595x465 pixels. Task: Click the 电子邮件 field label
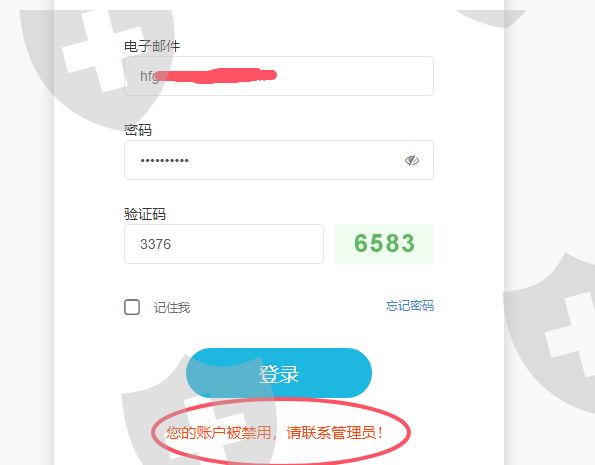[x=152, y=46]
